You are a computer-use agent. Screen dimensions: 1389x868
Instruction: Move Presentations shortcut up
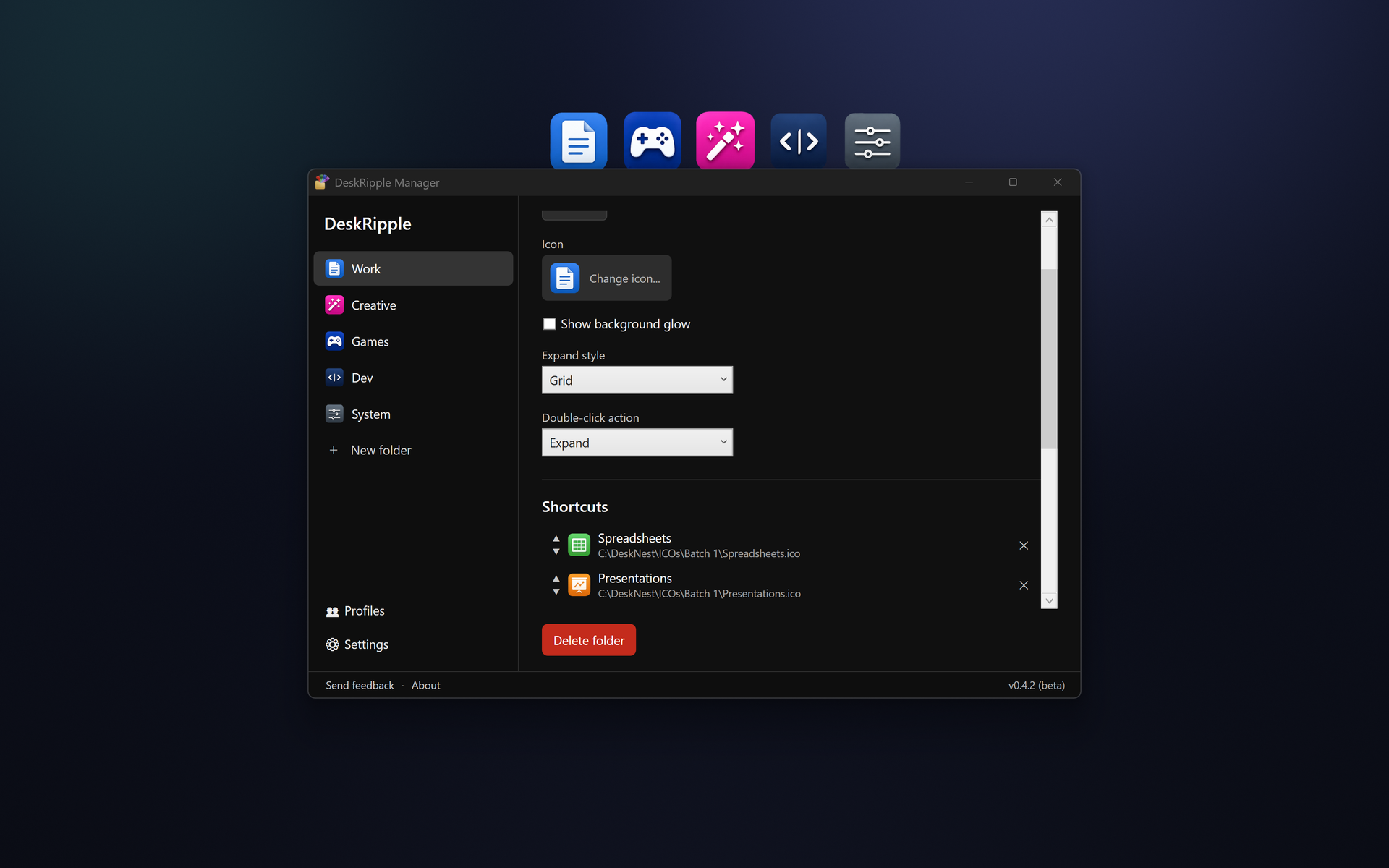tap(556, 579)
